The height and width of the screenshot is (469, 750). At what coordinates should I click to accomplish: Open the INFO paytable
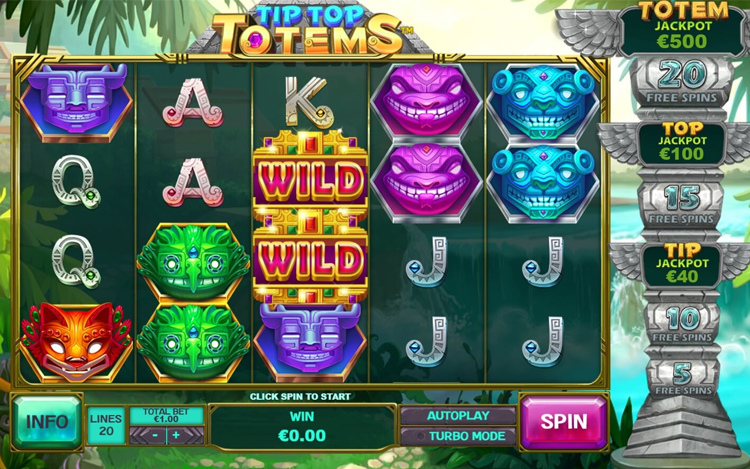click(47, 422)
